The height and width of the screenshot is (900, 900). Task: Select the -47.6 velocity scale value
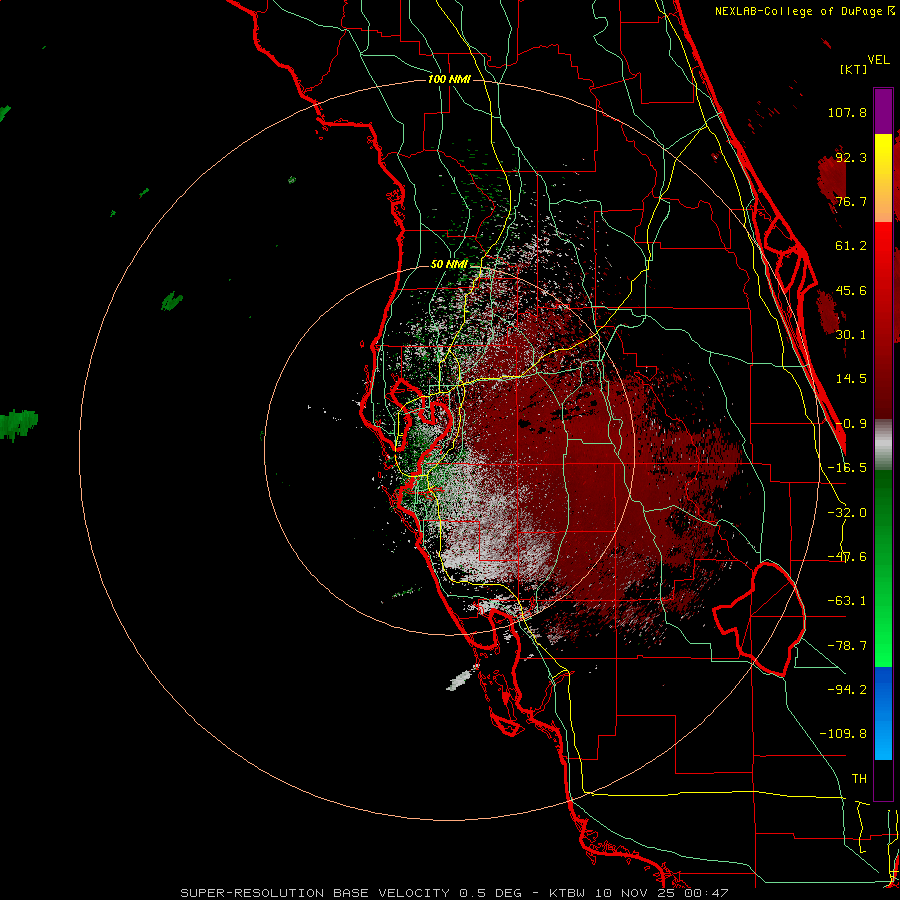pos(847,557)
